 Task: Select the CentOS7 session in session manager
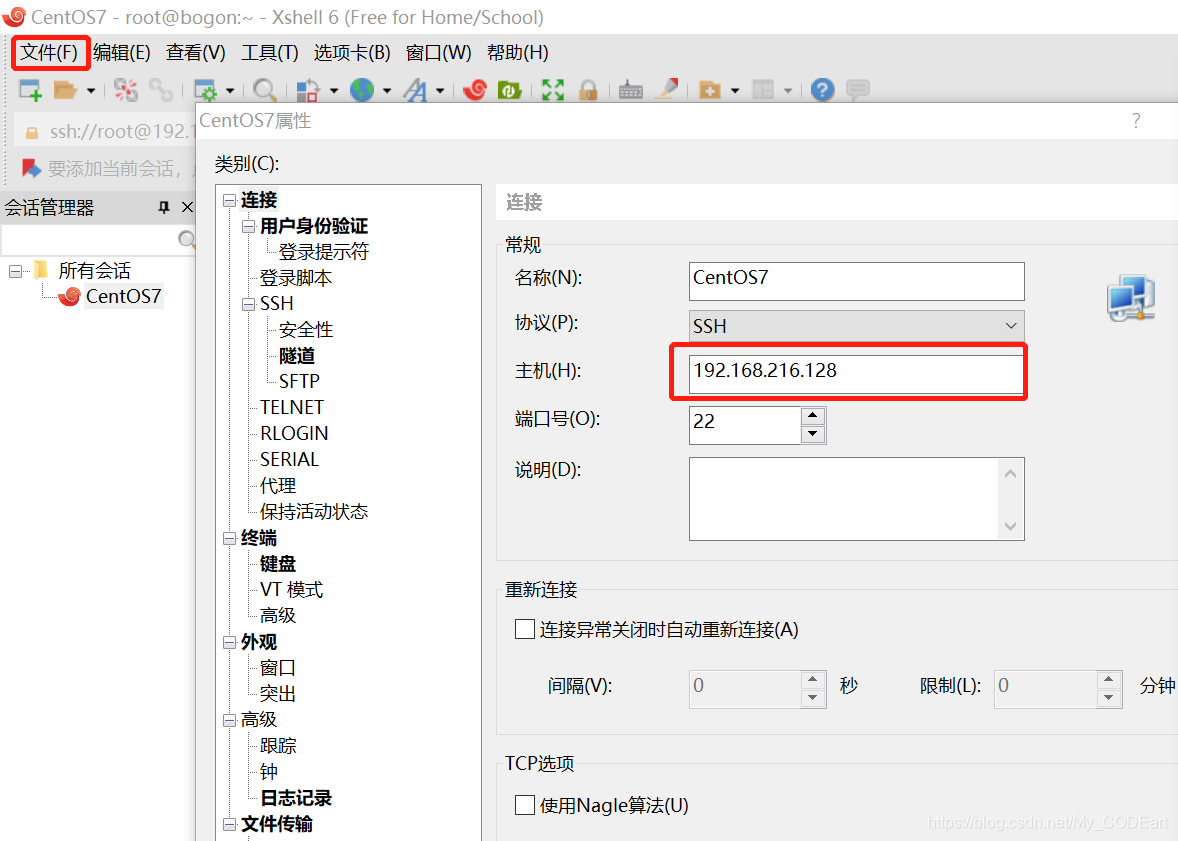pyautogui.click(x=123, y=296)
